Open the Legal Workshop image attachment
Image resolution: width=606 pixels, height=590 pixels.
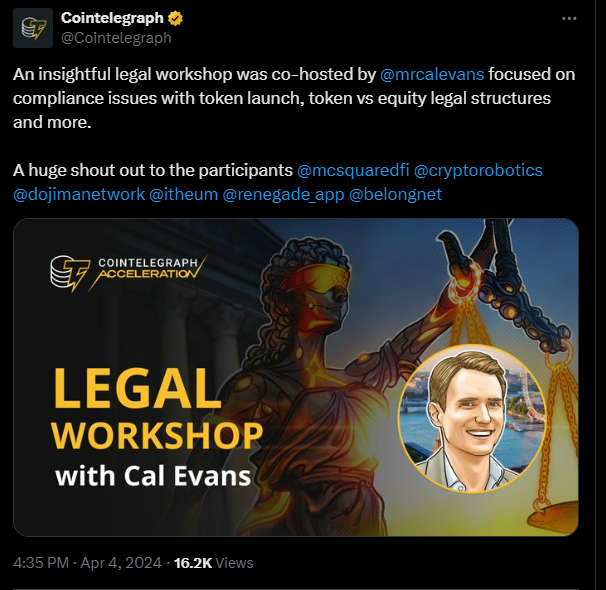click(296, 377)
